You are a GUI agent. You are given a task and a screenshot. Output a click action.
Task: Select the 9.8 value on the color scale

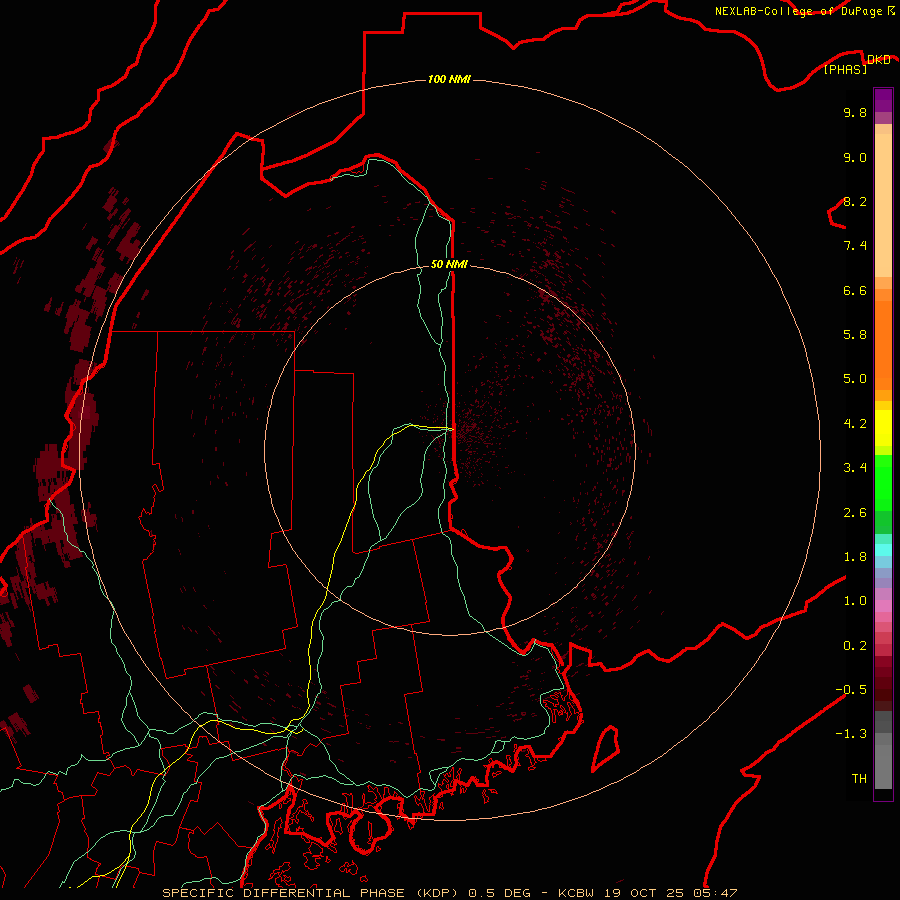click(855, 112)
